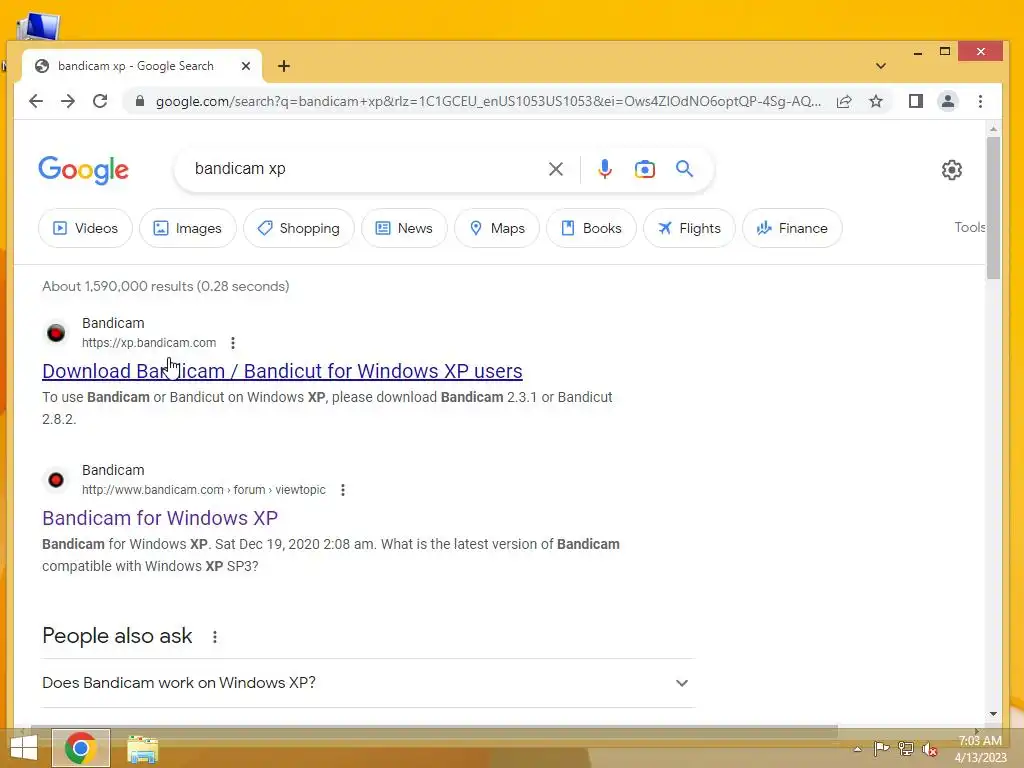Click the About 1,590,000 results text
1024x768 pixels.
(166, 286)
